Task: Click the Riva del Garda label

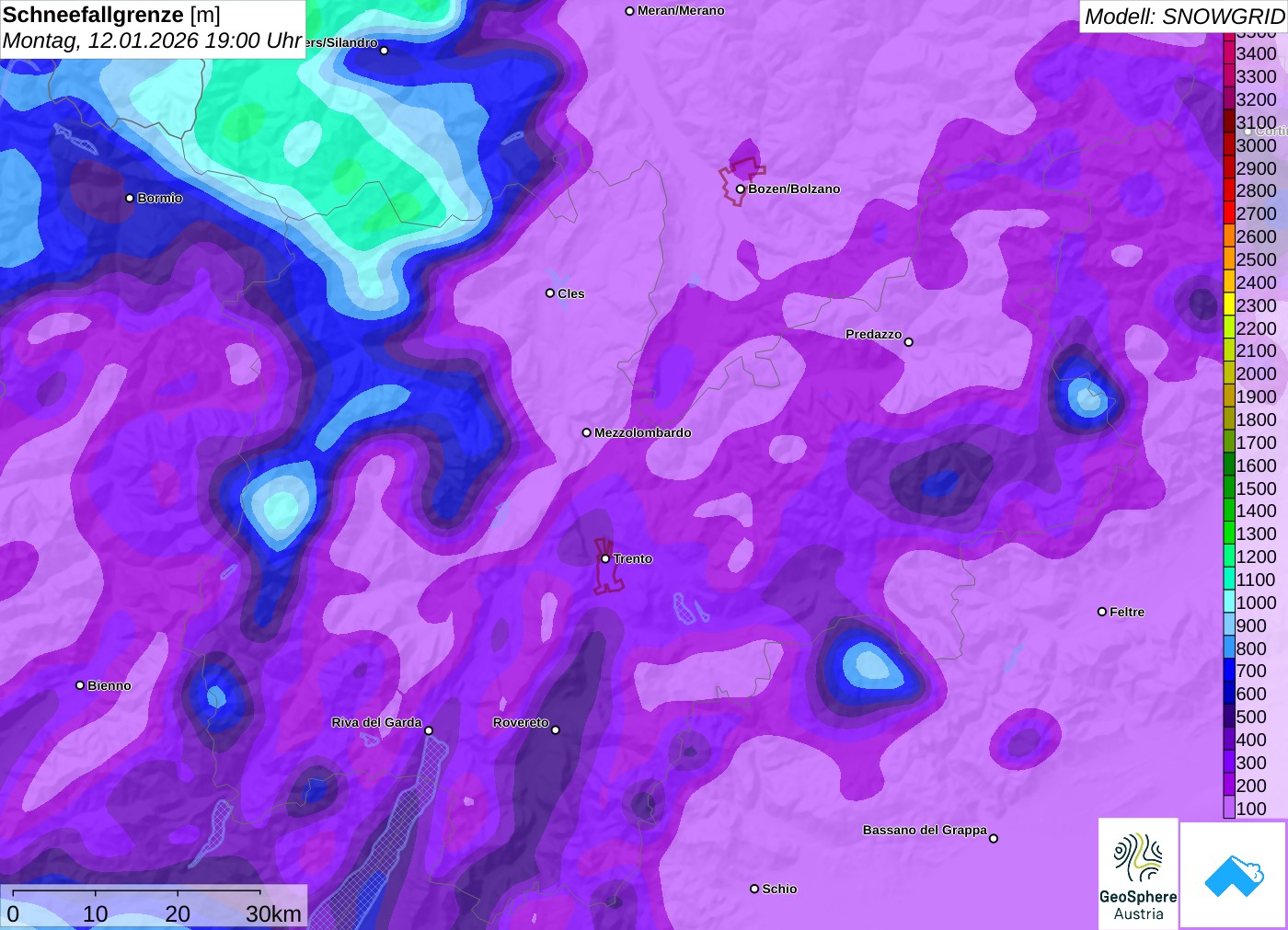Action: pyautogui.click(x=376, y=722)
